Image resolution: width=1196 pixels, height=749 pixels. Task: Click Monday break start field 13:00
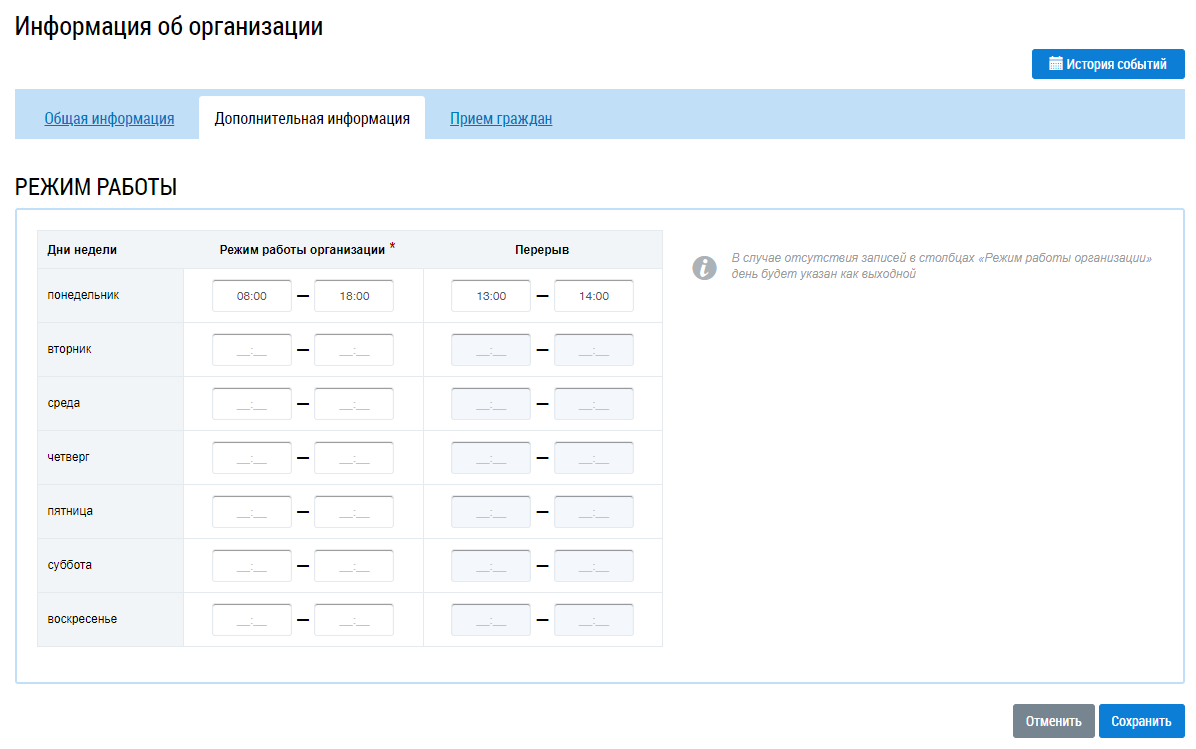(491, 296)
